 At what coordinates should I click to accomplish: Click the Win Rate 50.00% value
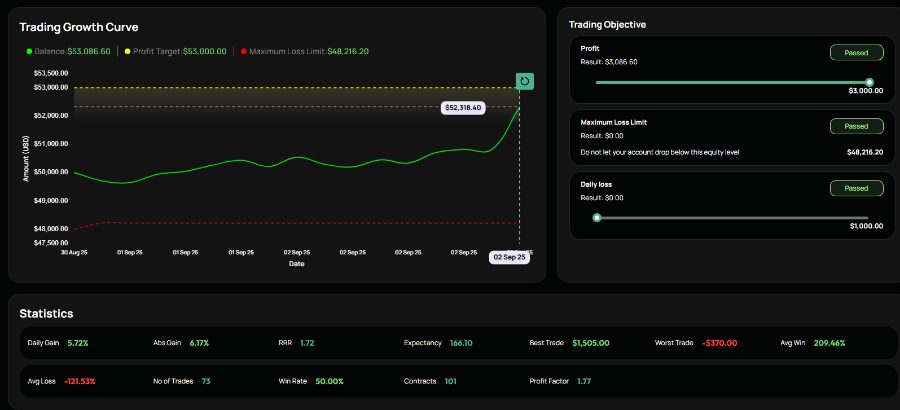click(x=329, y=381)
